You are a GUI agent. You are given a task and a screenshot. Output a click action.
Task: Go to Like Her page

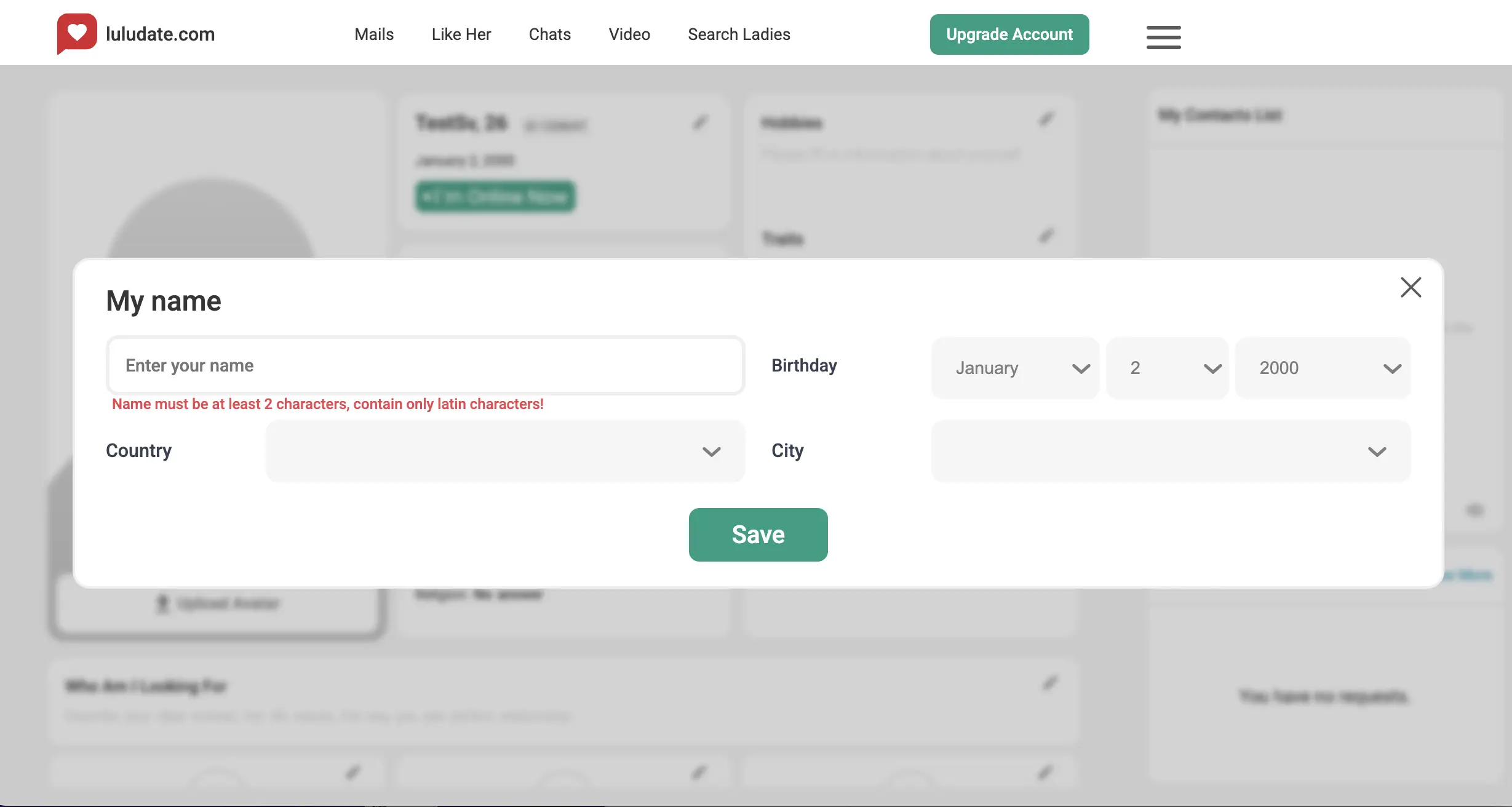461,34
